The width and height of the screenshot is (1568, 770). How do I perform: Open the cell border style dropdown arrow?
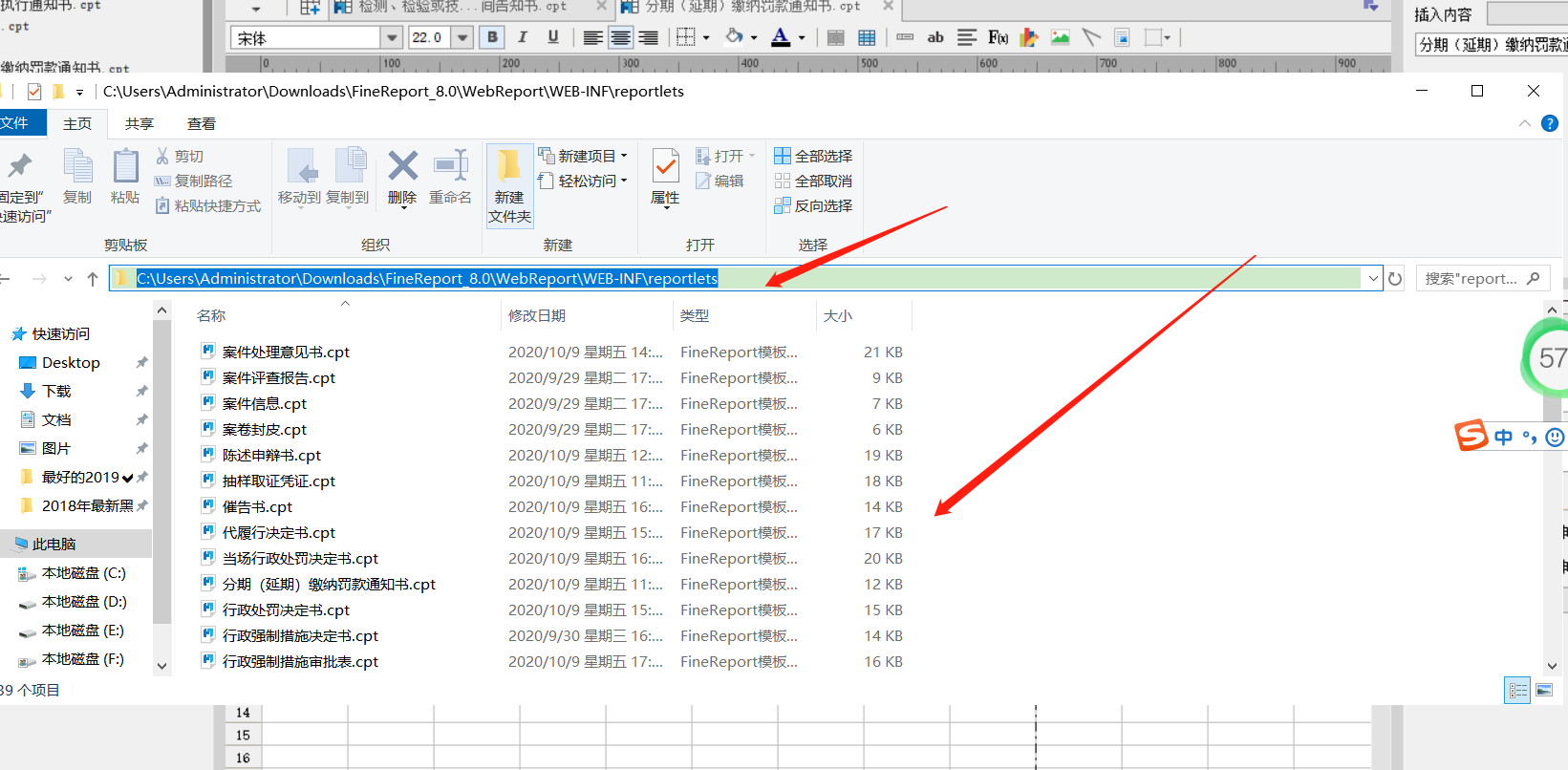[x=706, y=38]
